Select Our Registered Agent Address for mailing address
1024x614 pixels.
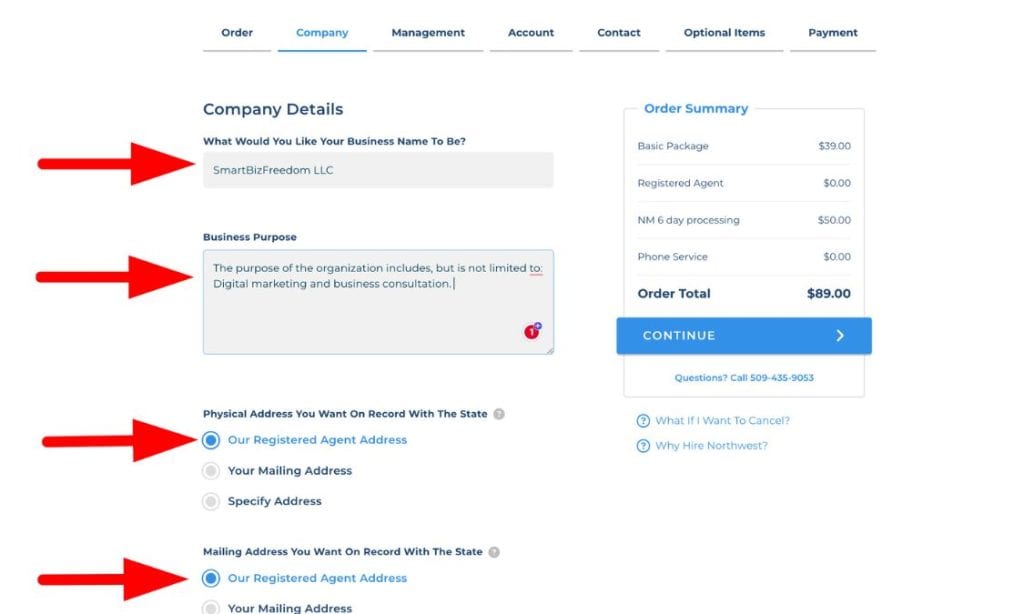coord(211,578)
